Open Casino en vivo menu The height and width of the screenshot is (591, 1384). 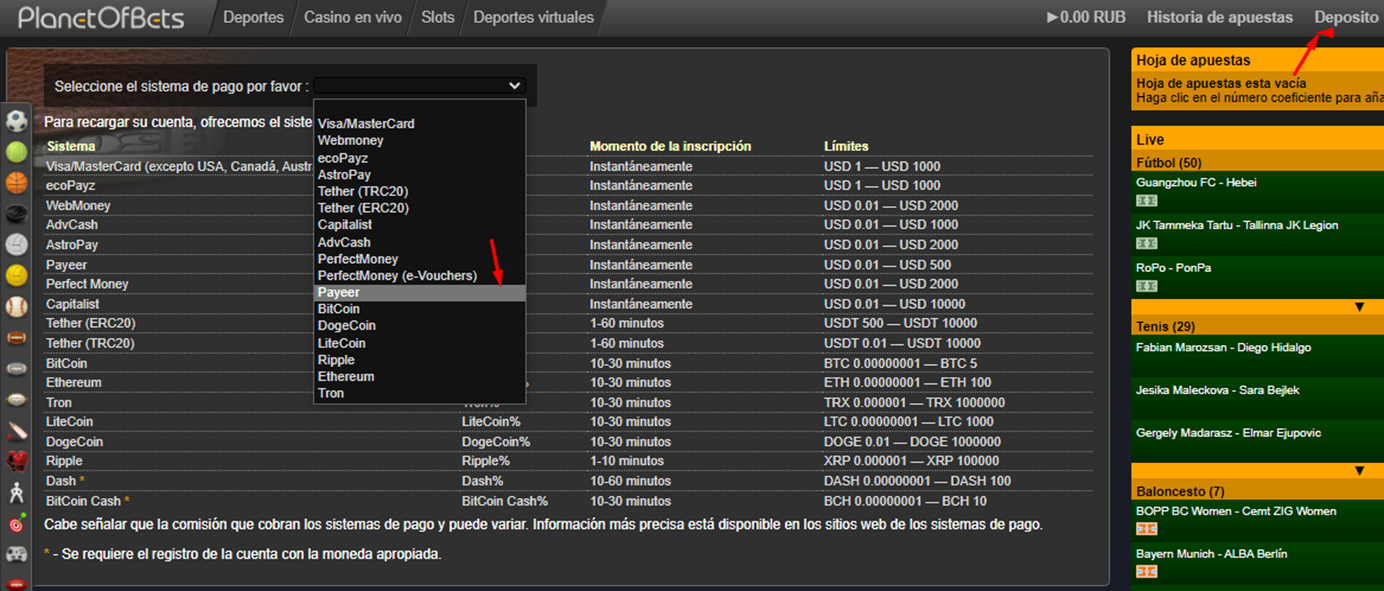coord(353,17)
